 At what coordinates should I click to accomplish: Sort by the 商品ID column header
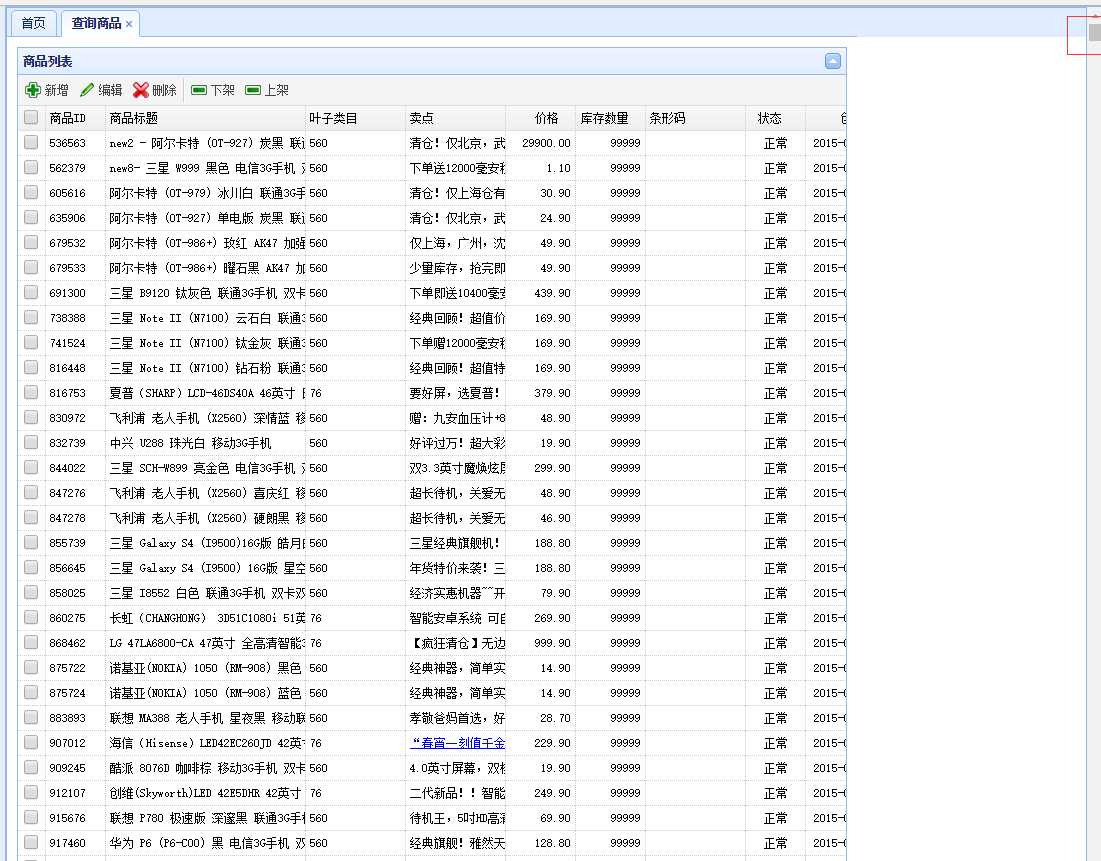click(x=75, y=118)
